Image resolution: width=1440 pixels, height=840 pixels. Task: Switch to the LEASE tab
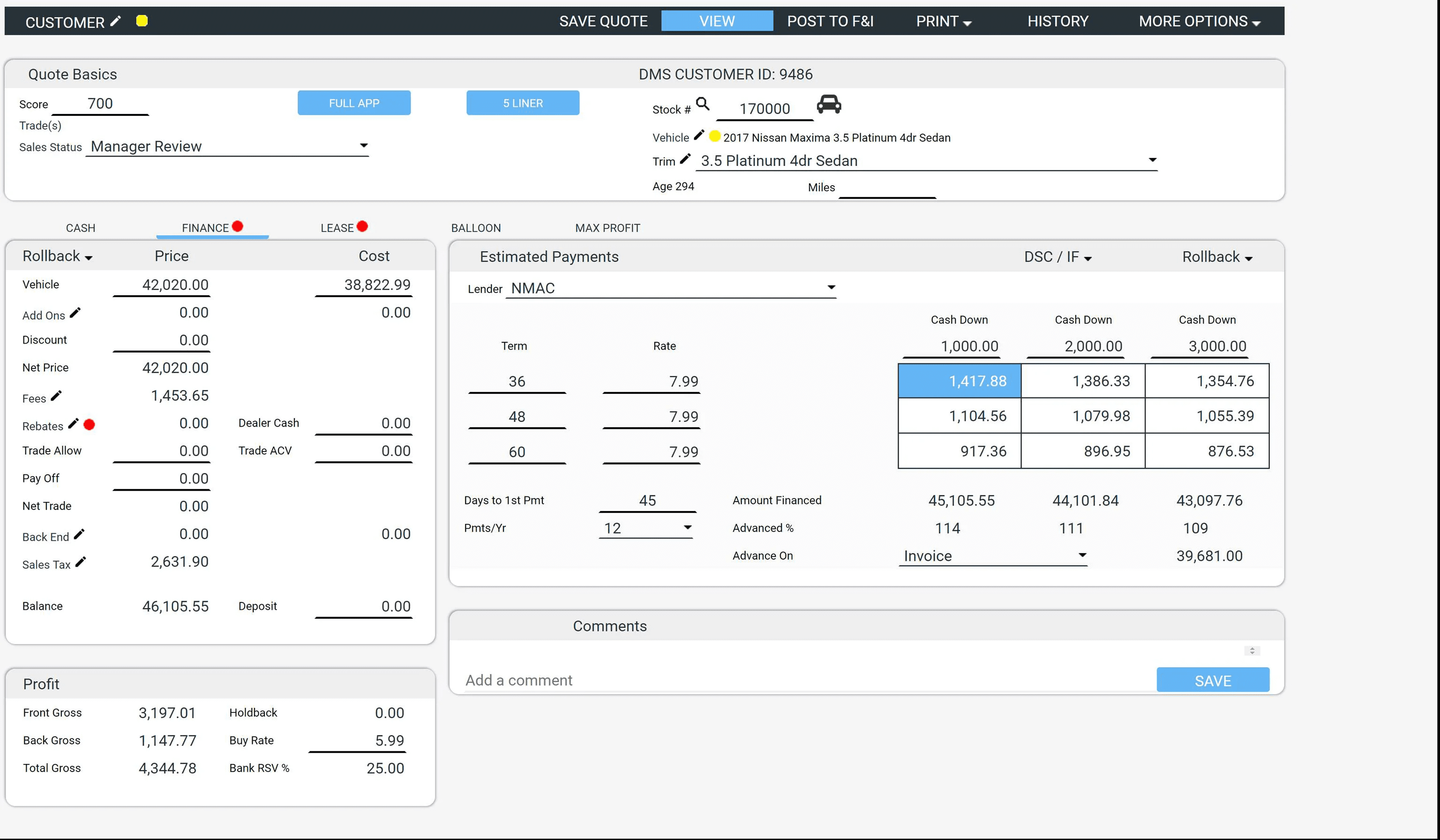(x=337, y=227)
